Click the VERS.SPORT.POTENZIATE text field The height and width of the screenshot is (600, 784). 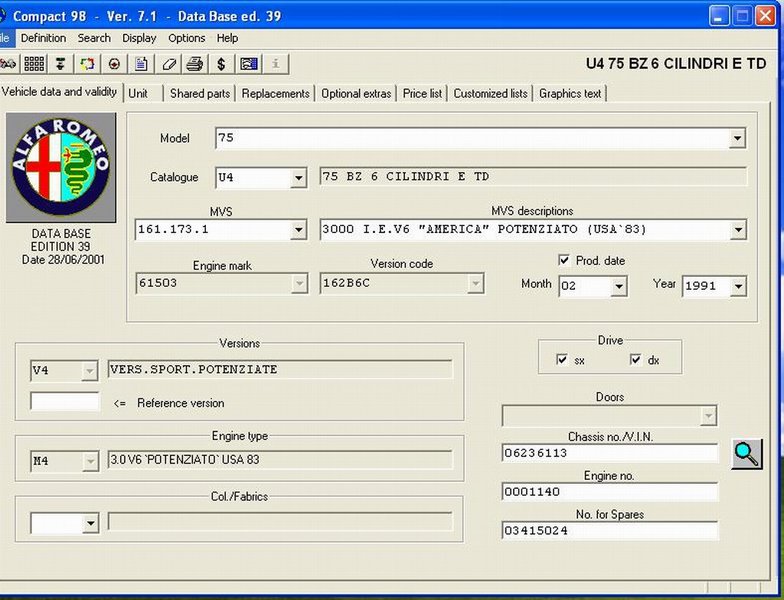(x=280, y=370)
